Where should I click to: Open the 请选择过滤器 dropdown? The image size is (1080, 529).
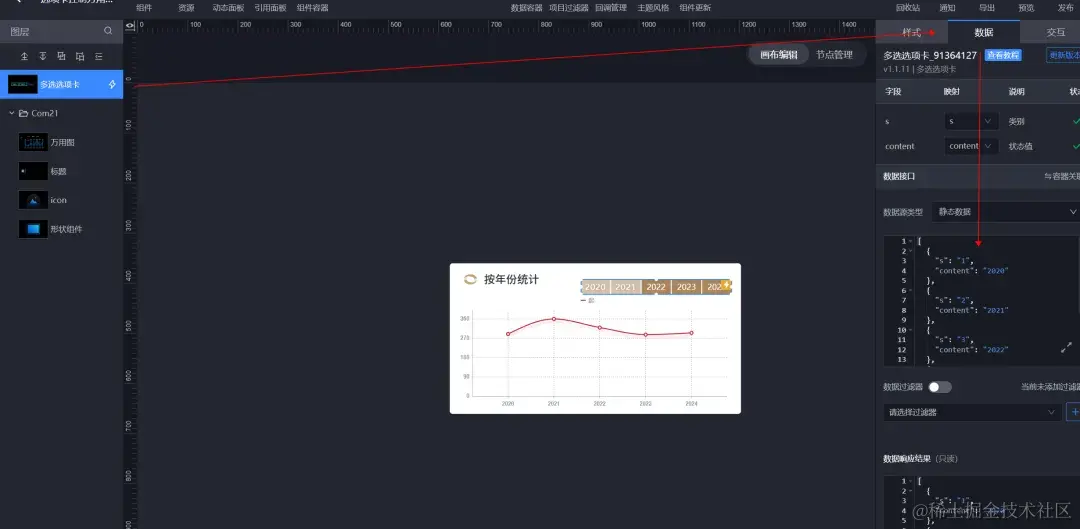point(972,412)
